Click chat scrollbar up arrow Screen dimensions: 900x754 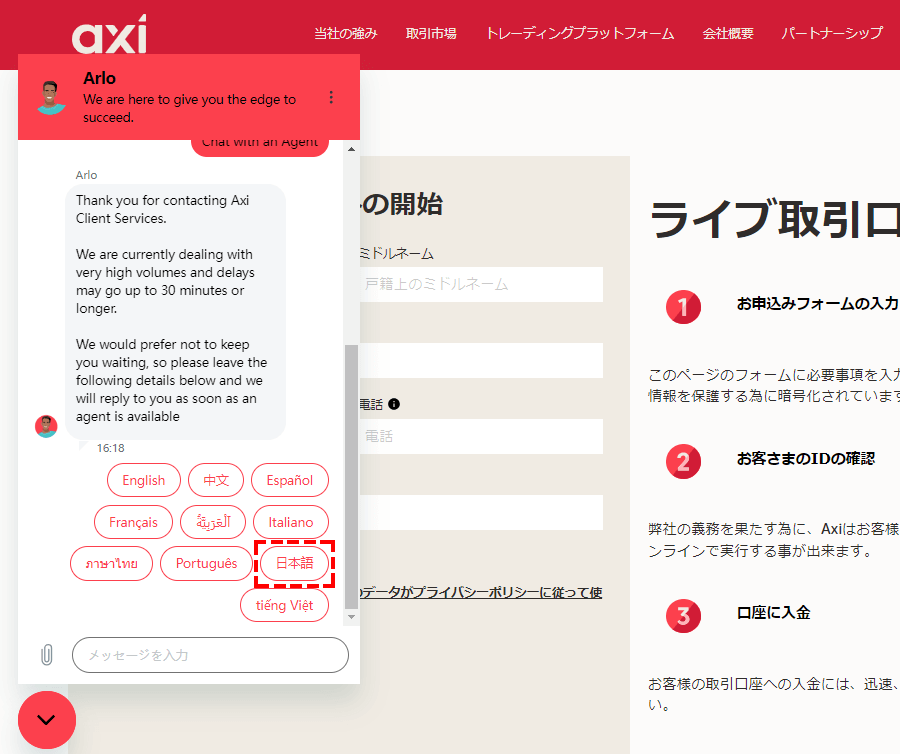(351, 149)
